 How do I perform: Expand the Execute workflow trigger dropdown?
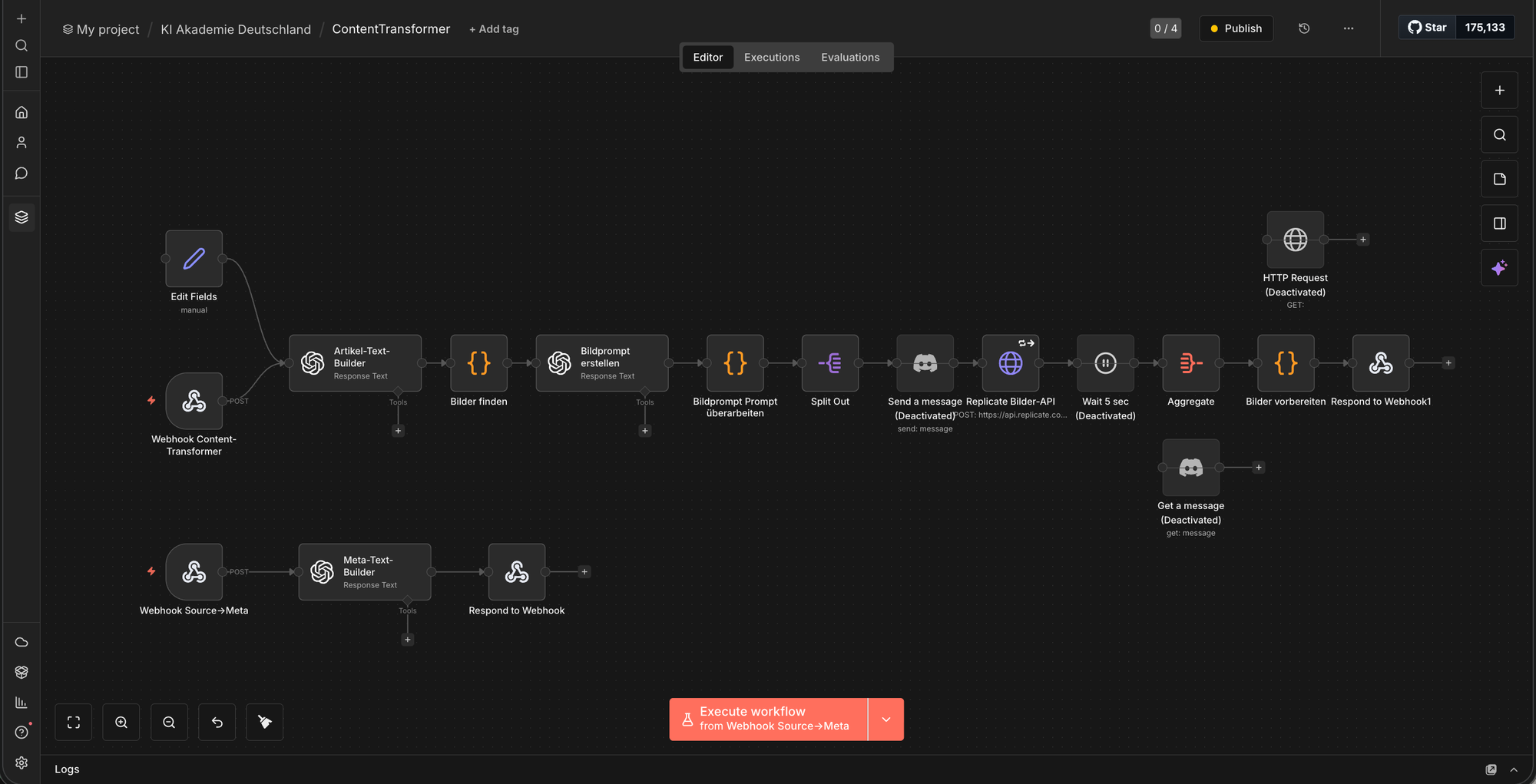tap(886, 719)
